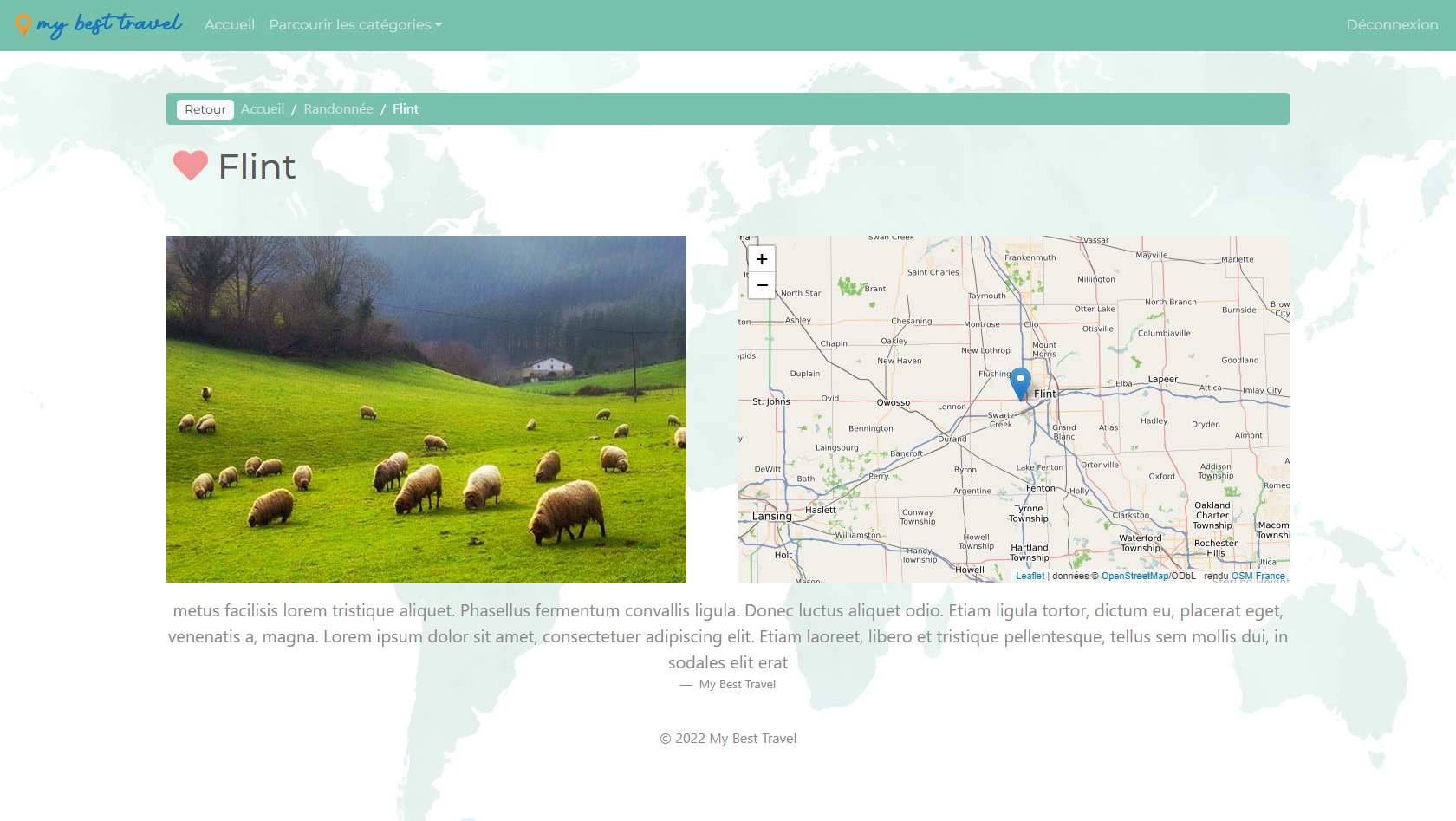Zoom out on the map

pyautogui.click(x=762, y=285)
